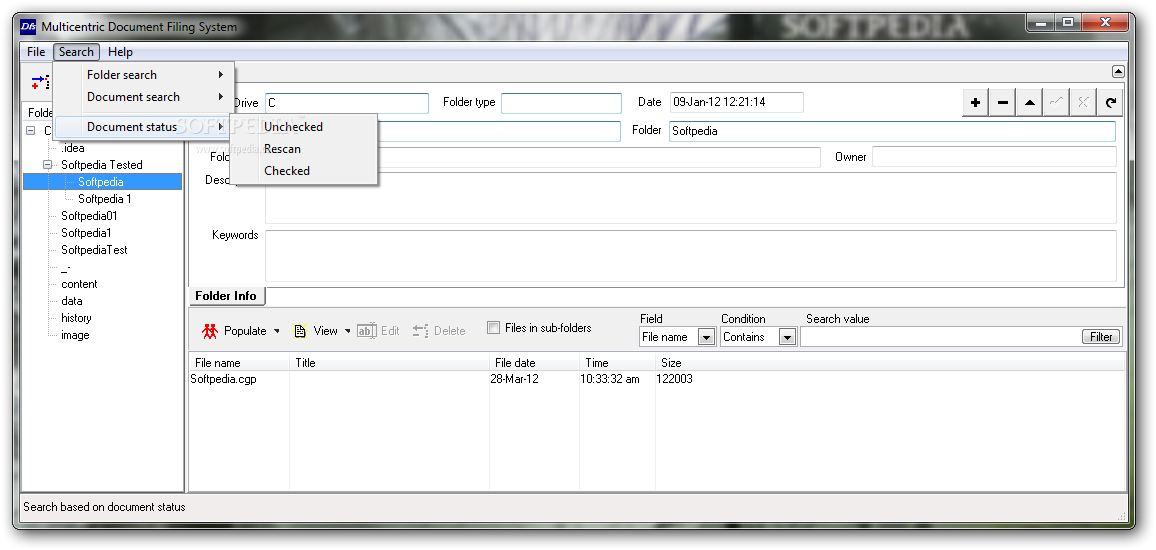The image size is (1156, 550).
Task: Click in the Search value field
Action: click(941, 337)
